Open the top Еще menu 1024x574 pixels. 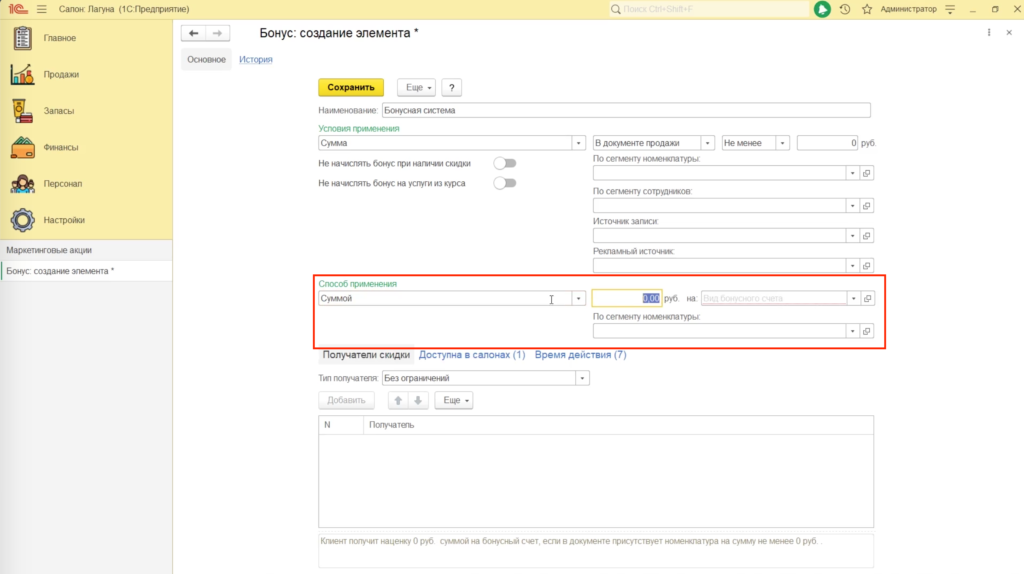416,88
